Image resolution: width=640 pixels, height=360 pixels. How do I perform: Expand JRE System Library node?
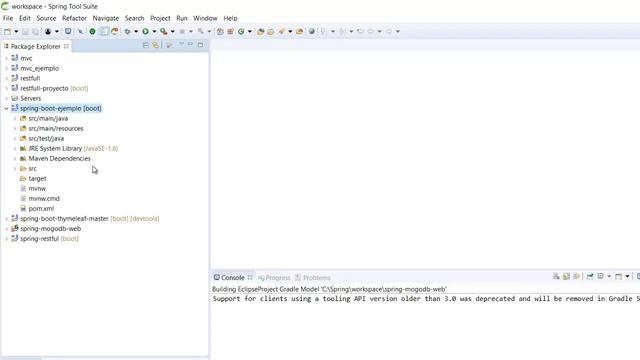coord(15,149)
